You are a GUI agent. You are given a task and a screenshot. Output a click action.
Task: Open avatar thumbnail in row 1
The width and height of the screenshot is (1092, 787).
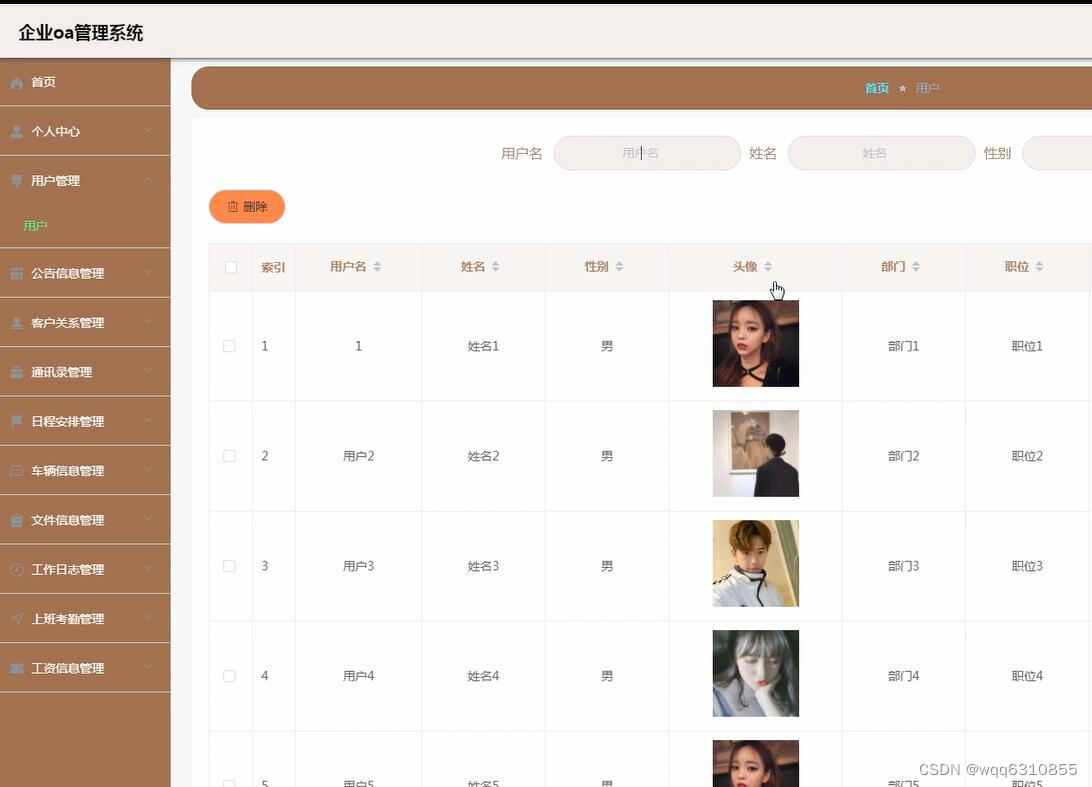coord(756,343)
